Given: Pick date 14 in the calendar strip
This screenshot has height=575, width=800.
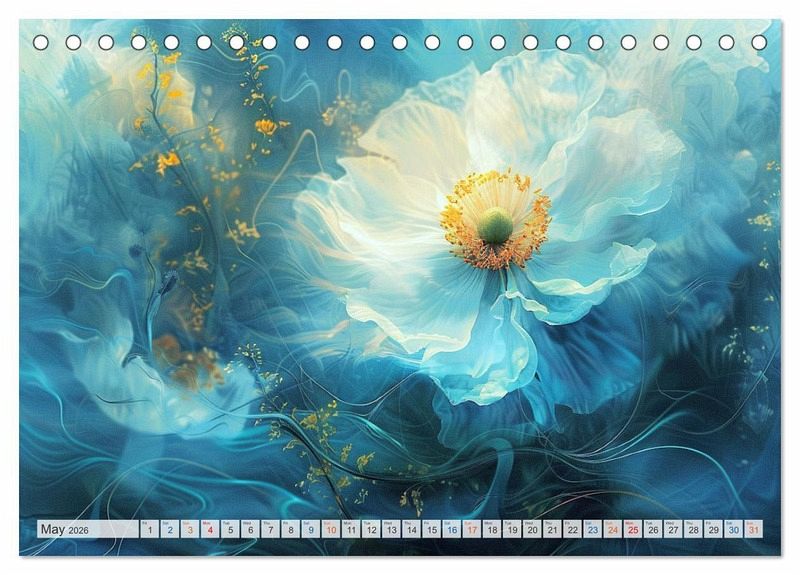Looking at the screenshot, I should tap(412, 529).
